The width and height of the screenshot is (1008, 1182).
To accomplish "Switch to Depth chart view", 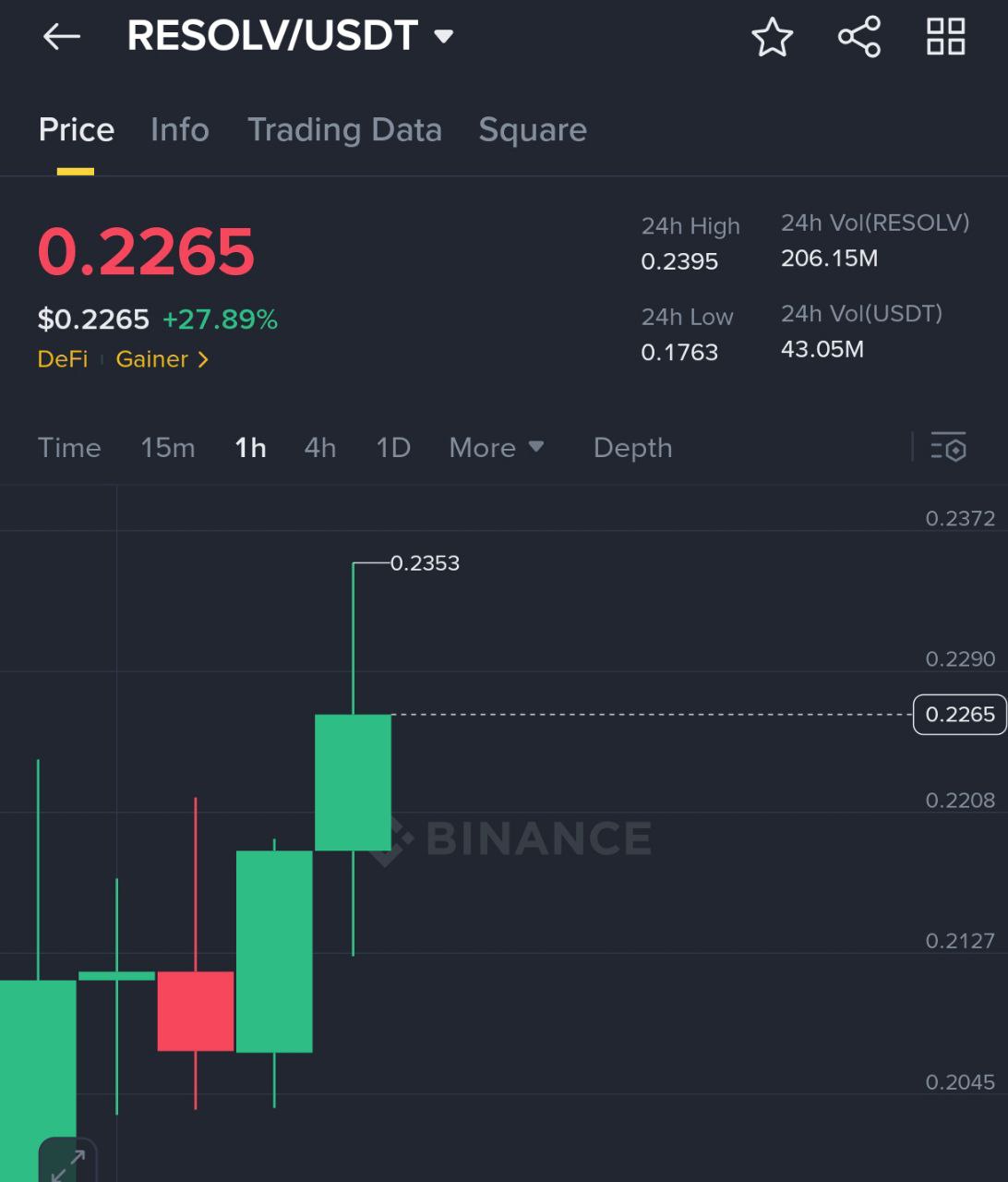I will pos(632,448).
